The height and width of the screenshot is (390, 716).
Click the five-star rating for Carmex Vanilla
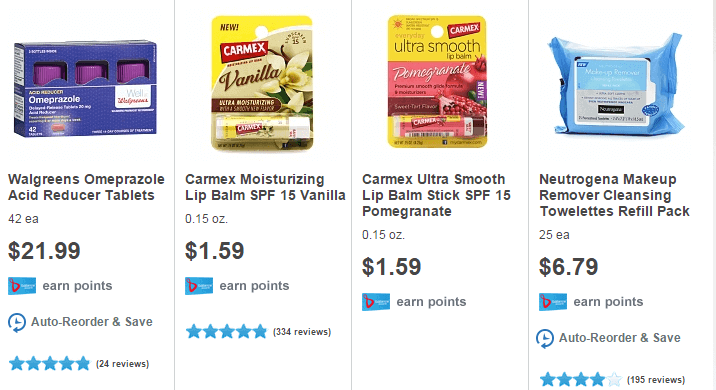point(226,332)
